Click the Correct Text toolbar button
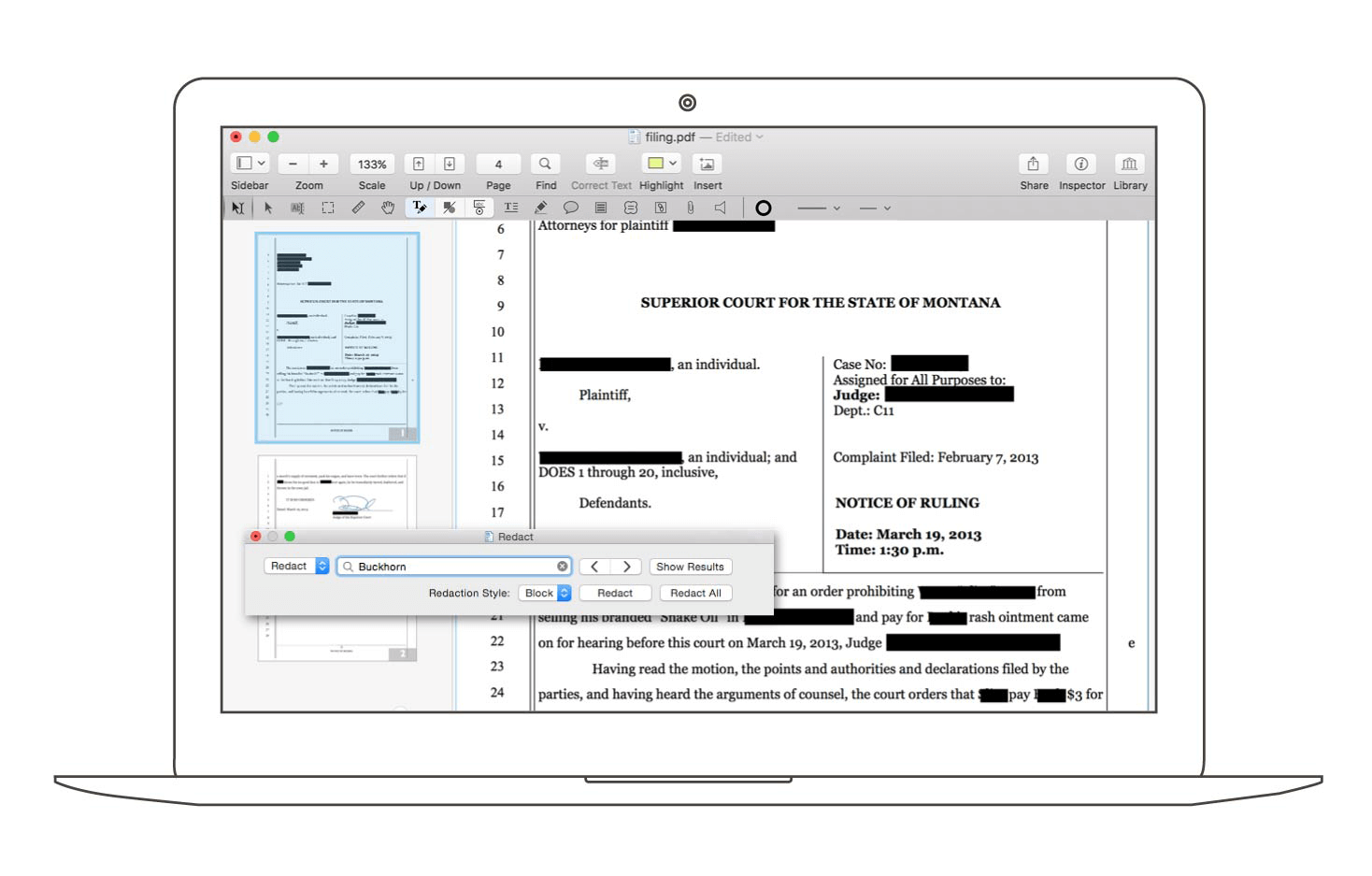 coord(601,164)
